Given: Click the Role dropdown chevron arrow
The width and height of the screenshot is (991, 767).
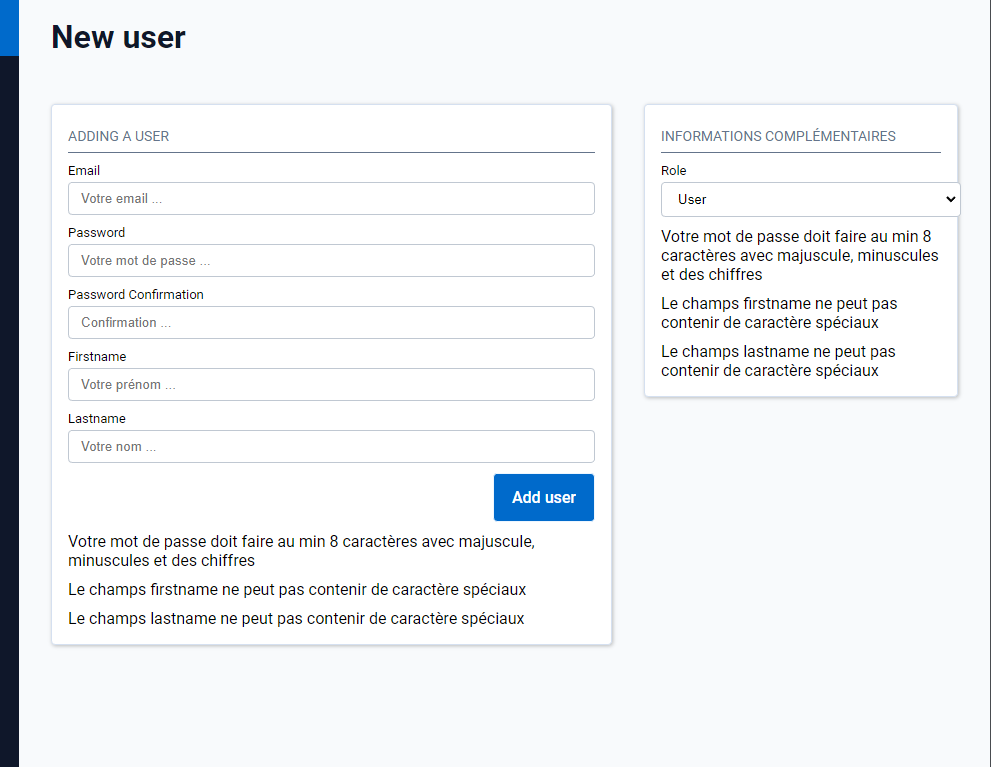Looking at the screenshot, I should pyautogui.click(x=948, y=199).
